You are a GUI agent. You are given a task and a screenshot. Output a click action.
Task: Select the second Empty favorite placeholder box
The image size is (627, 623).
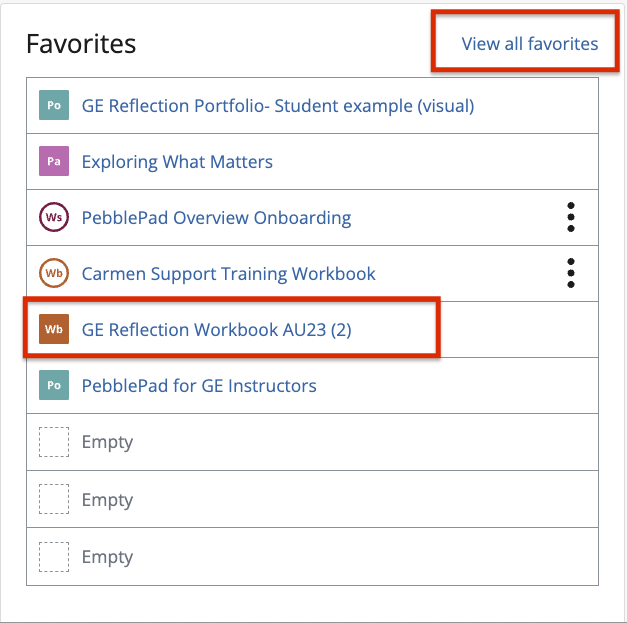coord(54,499)
